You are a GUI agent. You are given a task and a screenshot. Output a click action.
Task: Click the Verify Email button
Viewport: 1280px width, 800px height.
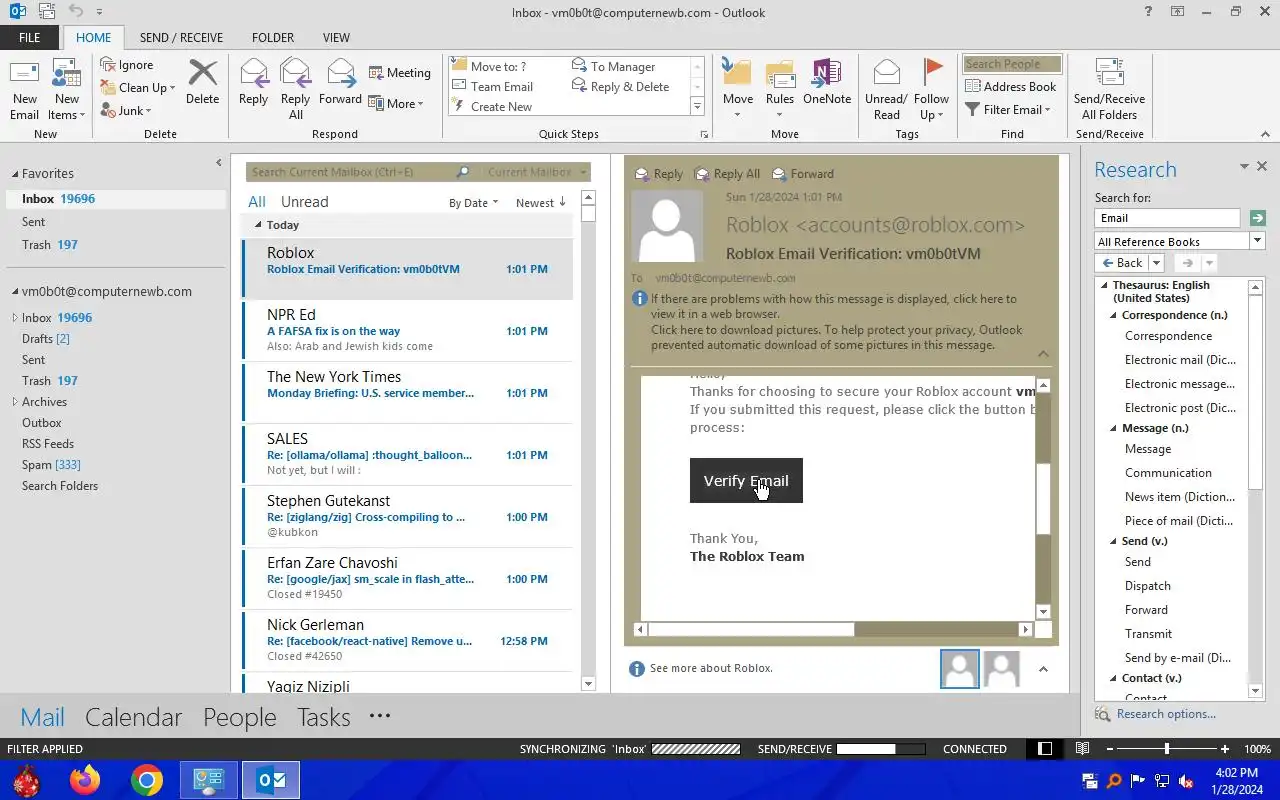746,481
